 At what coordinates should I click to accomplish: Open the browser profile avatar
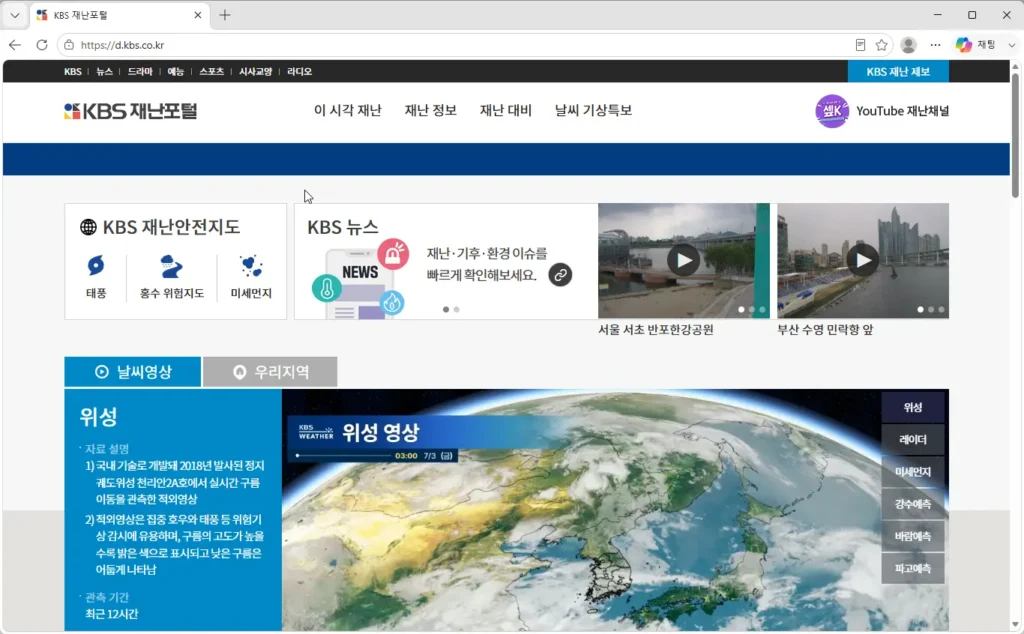[x=908, y=45]
